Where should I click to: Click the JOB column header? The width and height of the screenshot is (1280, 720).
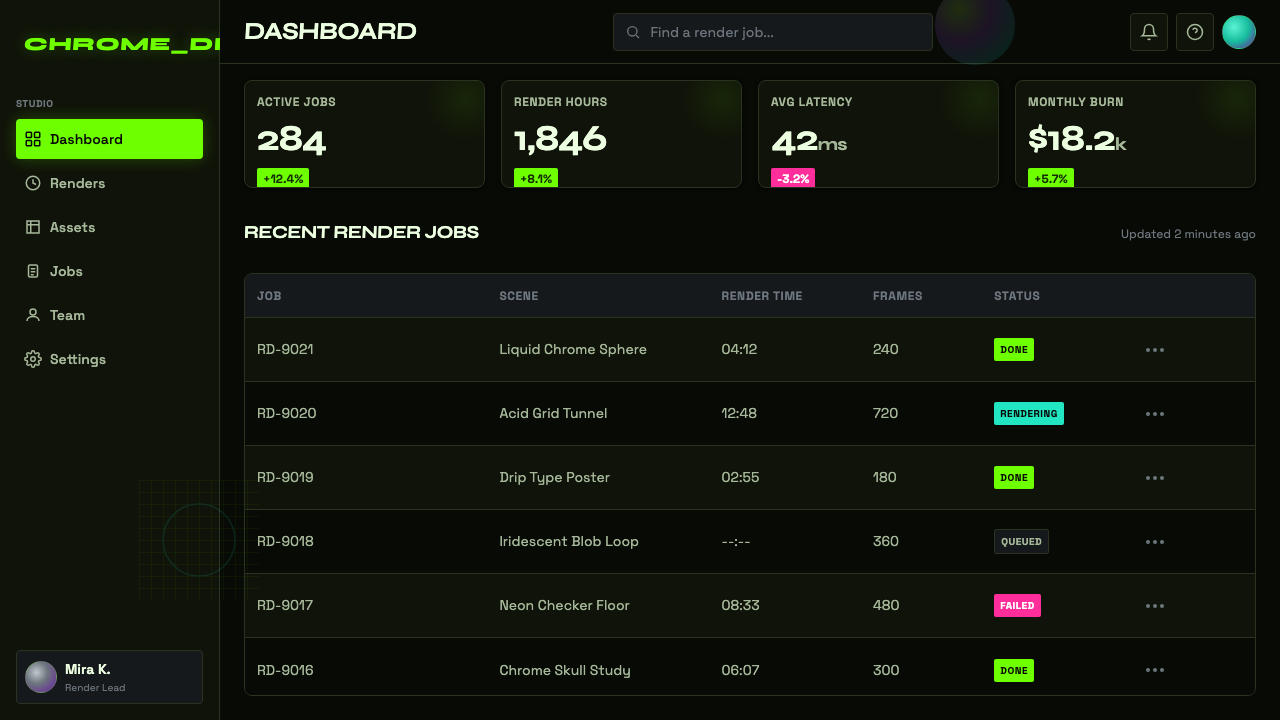tap(269, 296)
